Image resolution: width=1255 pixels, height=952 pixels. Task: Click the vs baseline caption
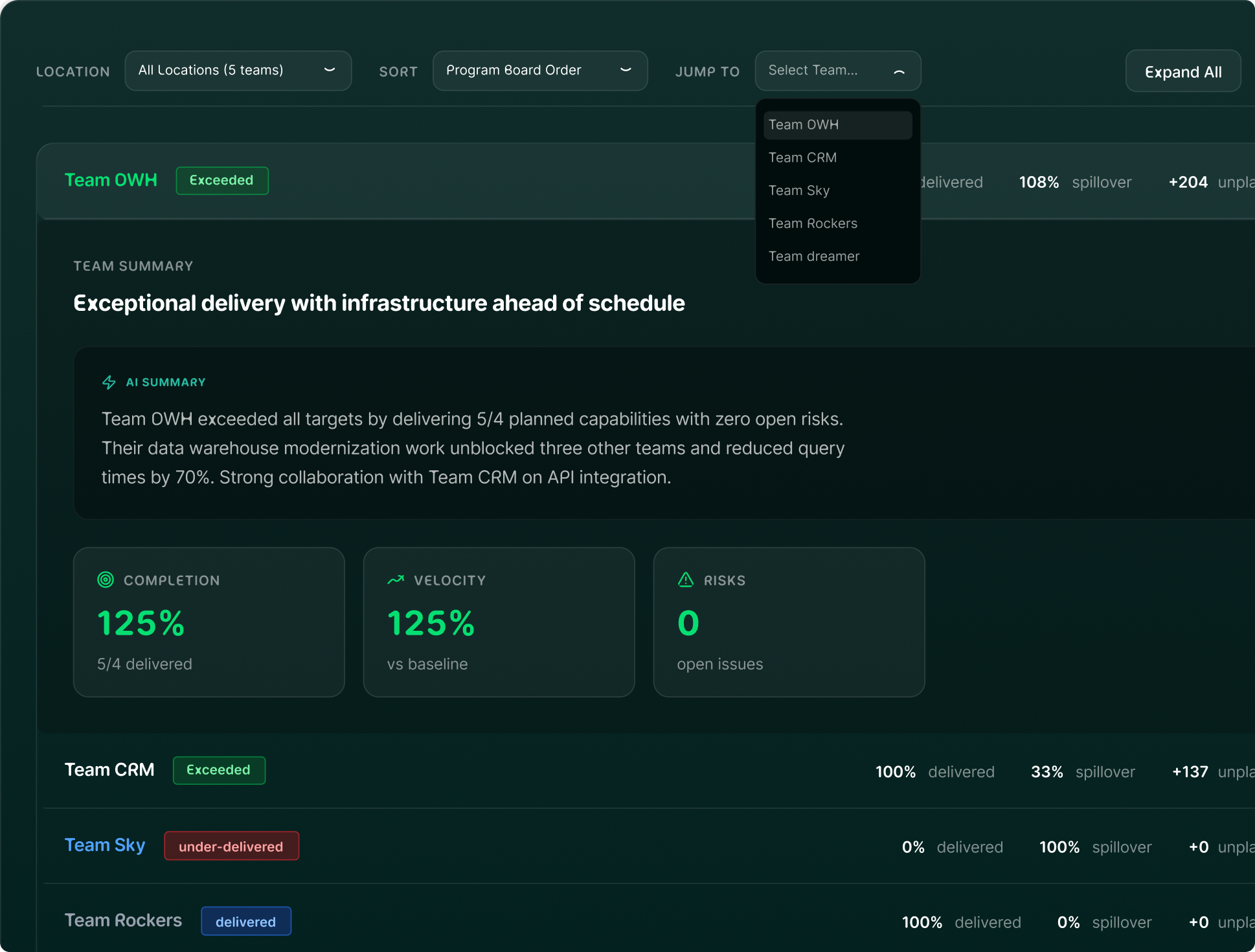click(427, 664)
